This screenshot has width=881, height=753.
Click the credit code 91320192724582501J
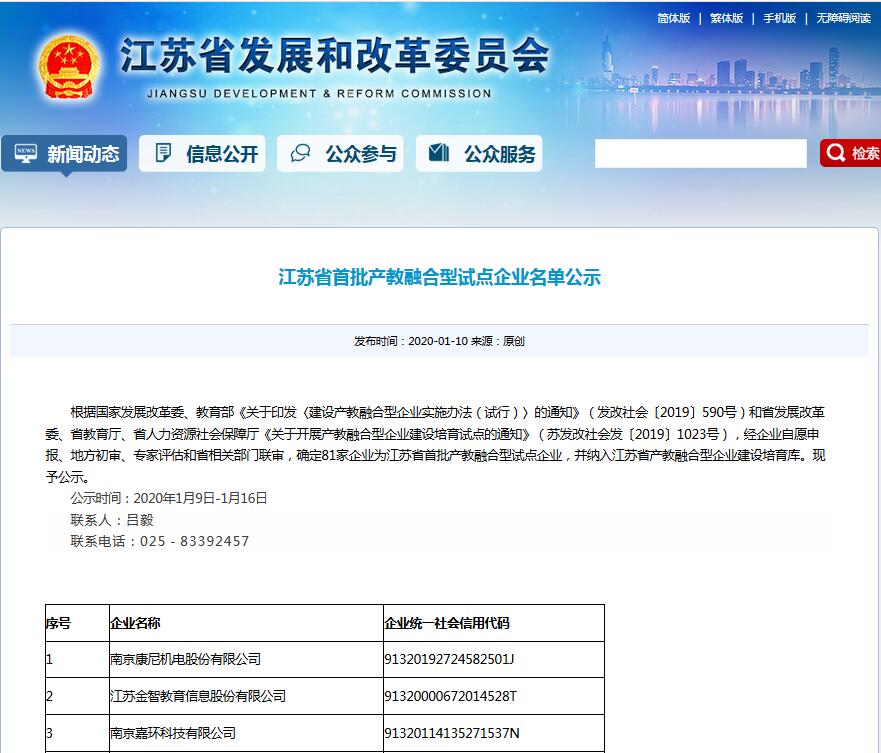coord(449,659)
